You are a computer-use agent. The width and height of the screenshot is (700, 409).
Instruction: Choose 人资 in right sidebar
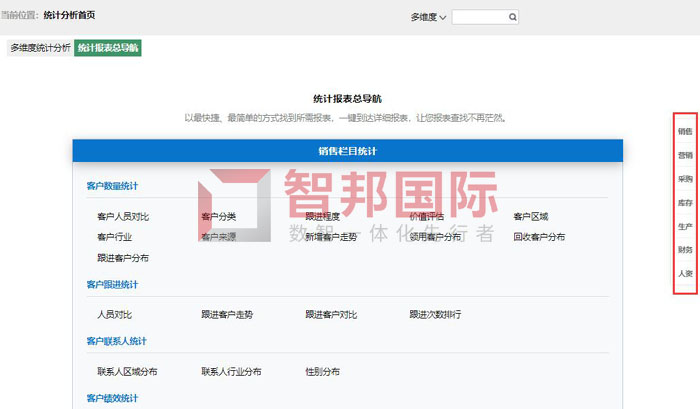pos(685,273)
